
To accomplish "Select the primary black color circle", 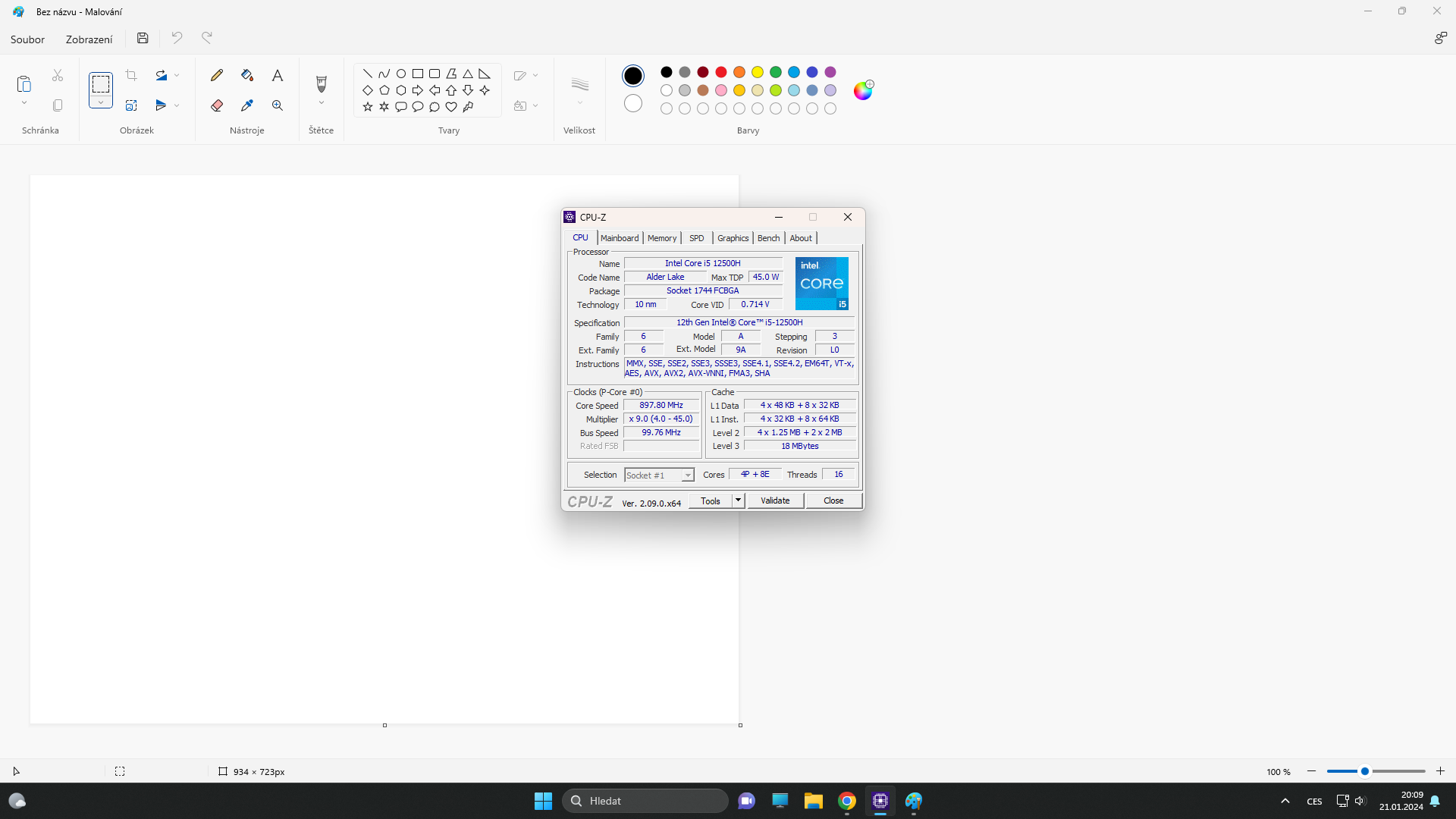I will (633, 75).
